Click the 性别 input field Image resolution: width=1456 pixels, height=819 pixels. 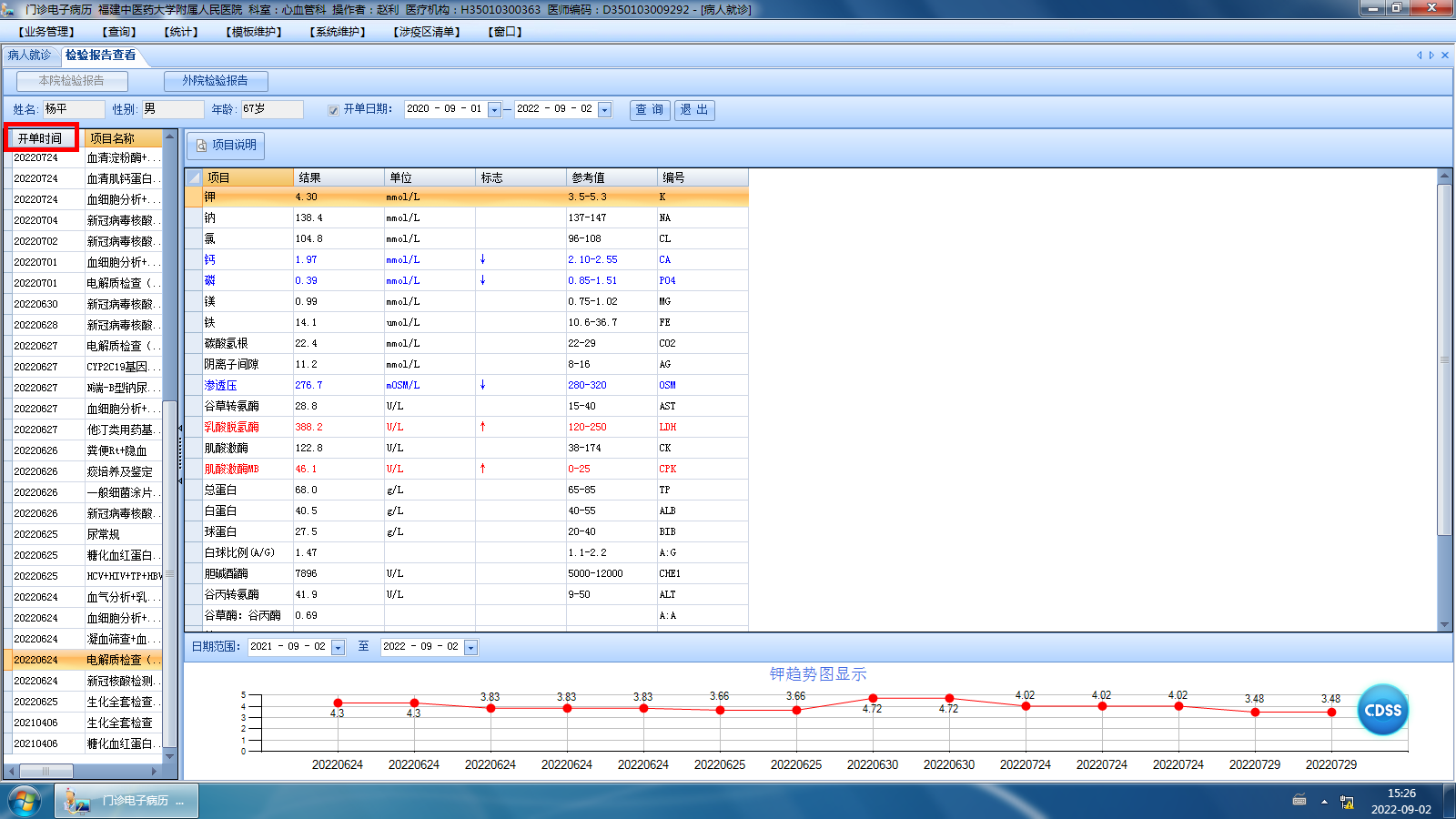tap(173, 109)
